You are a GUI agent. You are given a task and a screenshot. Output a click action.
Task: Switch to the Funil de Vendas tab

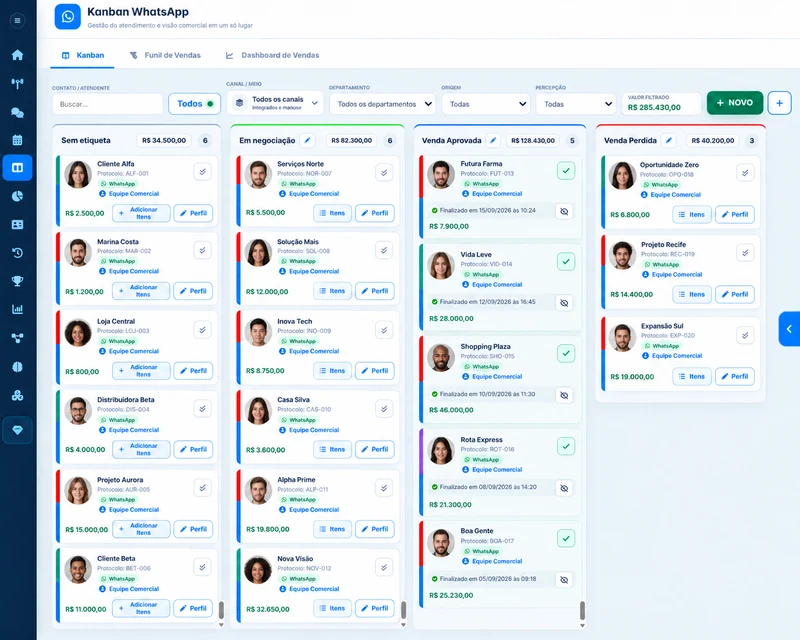coord(165,55)
